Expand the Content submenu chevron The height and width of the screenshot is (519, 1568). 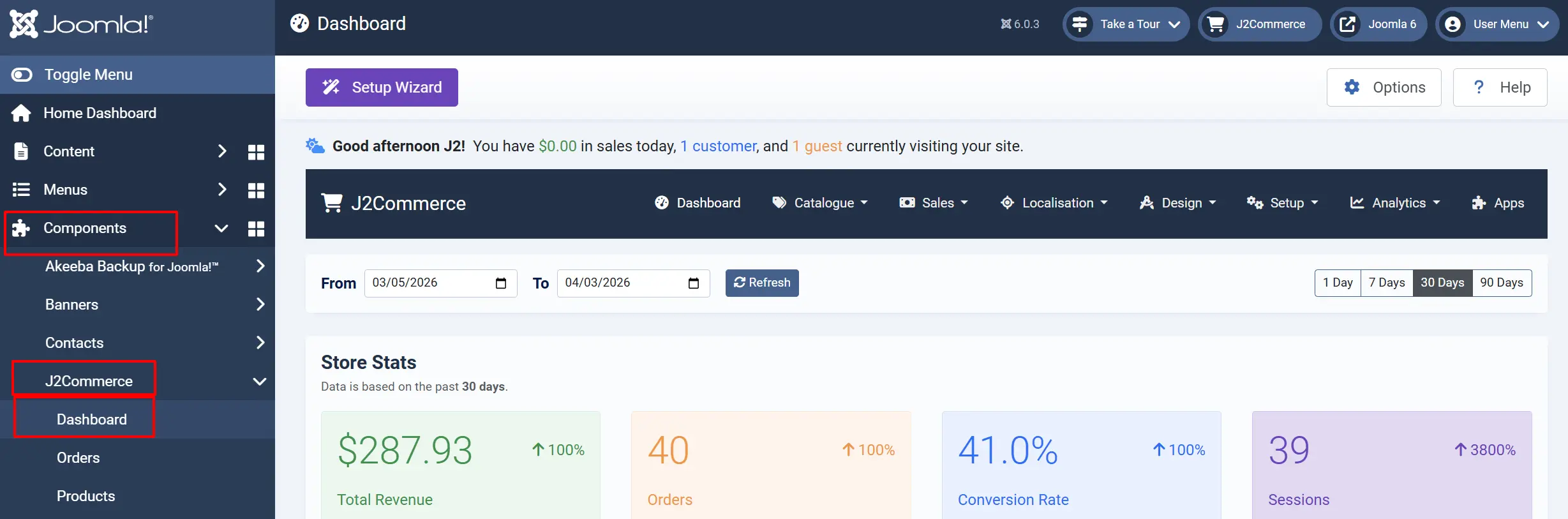(221, 151)
